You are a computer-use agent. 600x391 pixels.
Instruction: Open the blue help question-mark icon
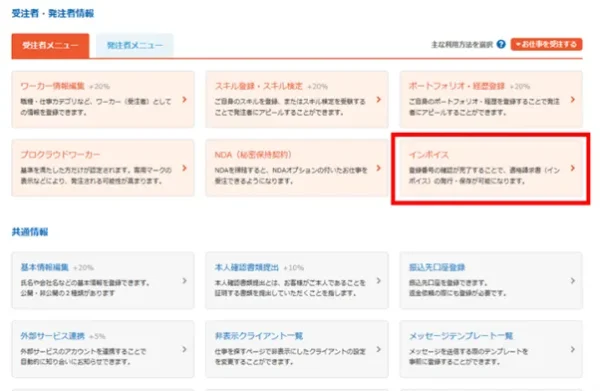pos(501,44)
